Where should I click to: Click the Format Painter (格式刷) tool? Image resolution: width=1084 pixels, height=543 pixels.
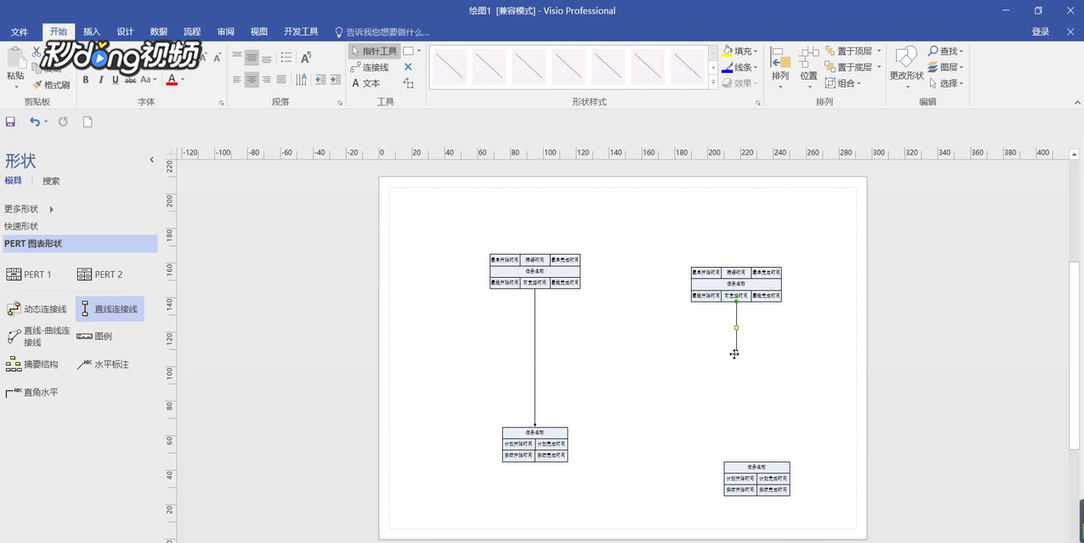[x=51, y=85]
